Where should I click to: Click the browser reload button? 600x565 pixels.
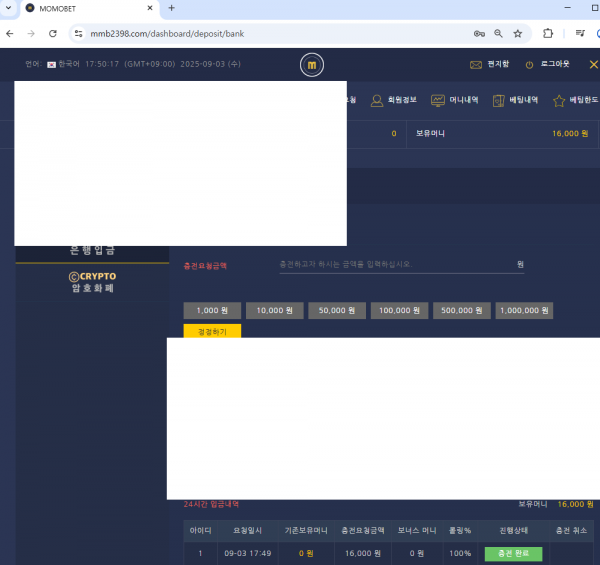tap(53, 33)
